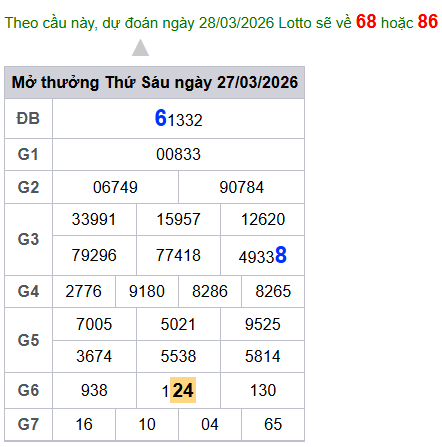442x447 pixels.
Task: Click the G3 row label
Action: (28, 239)
